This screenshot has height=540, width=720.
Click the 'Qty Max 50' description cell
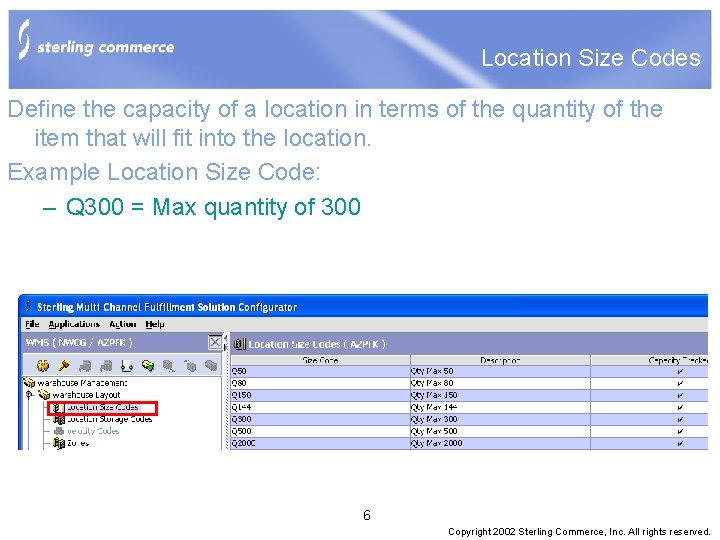pyautogui.click(x=500, y=371)
